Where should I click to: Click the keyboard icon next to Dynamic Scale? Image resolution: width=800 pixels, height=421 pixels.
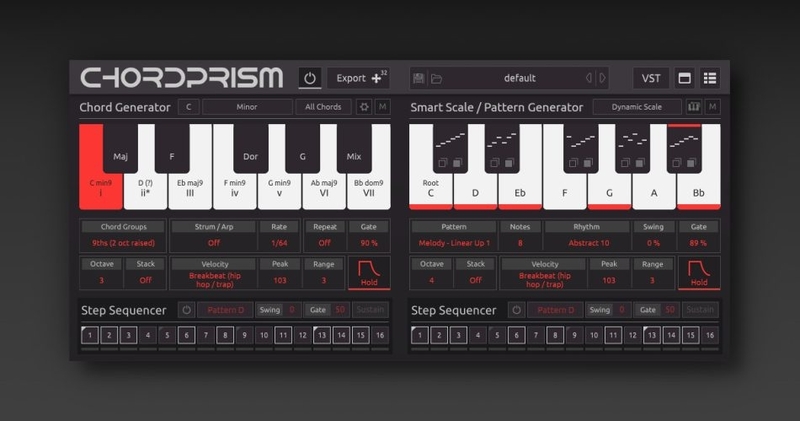tap(693, 107)
